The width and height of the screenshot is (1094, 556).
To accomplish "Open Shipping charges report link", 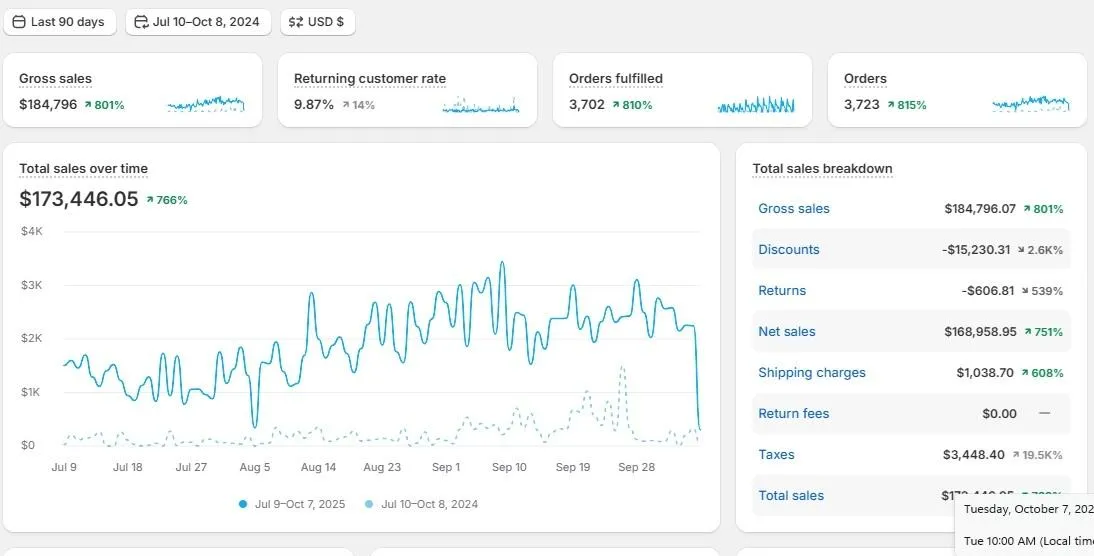I will tap(812, 373).
